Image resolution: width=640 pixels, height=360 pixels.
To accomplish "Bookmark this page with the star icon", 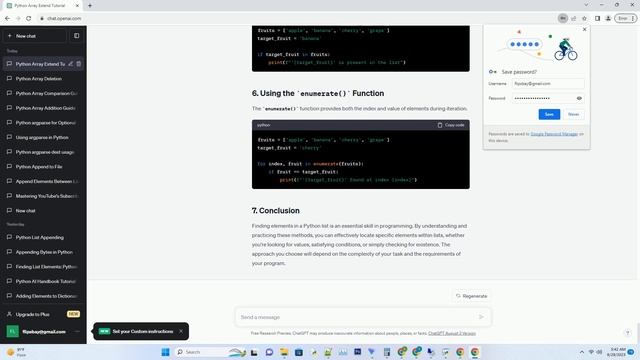I will tap(584, 18).
